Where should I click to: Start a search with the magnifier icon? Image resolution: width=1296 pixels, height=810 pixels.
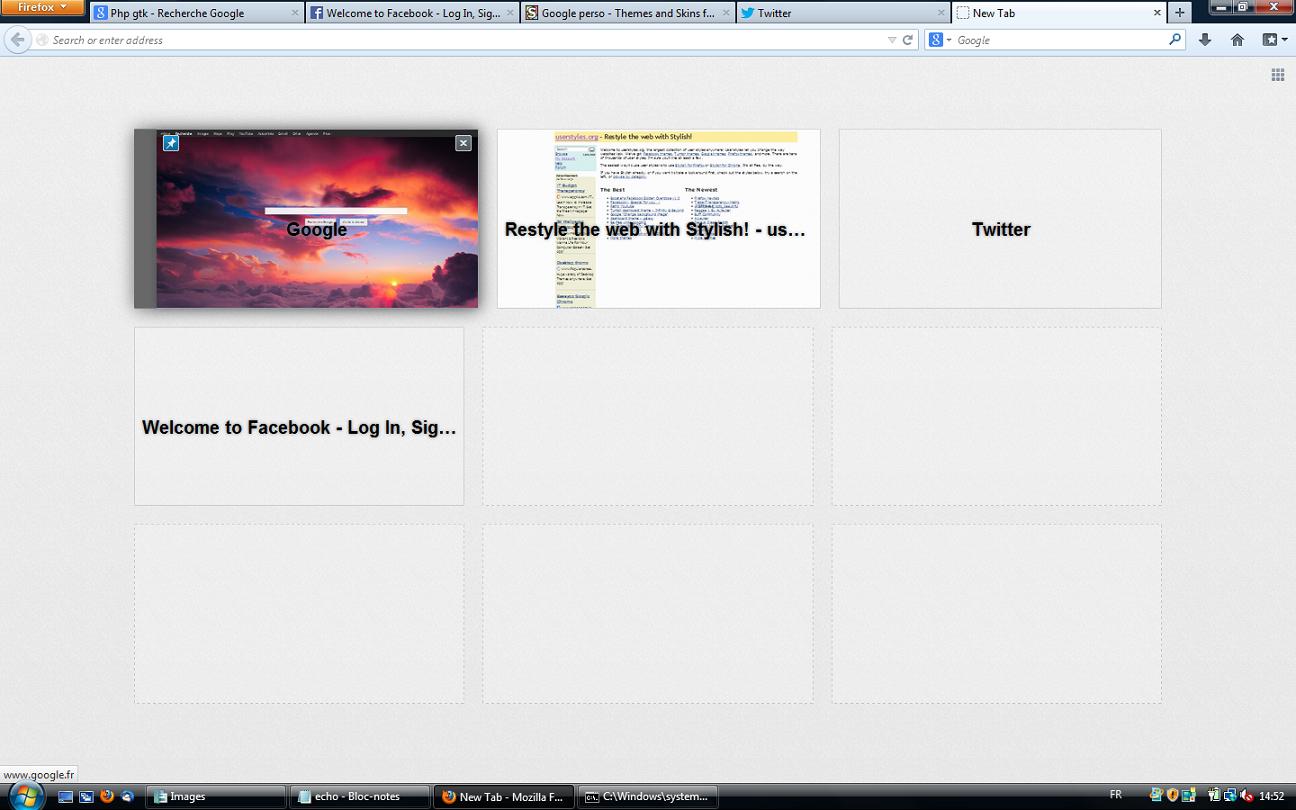tap(1173, 40)
